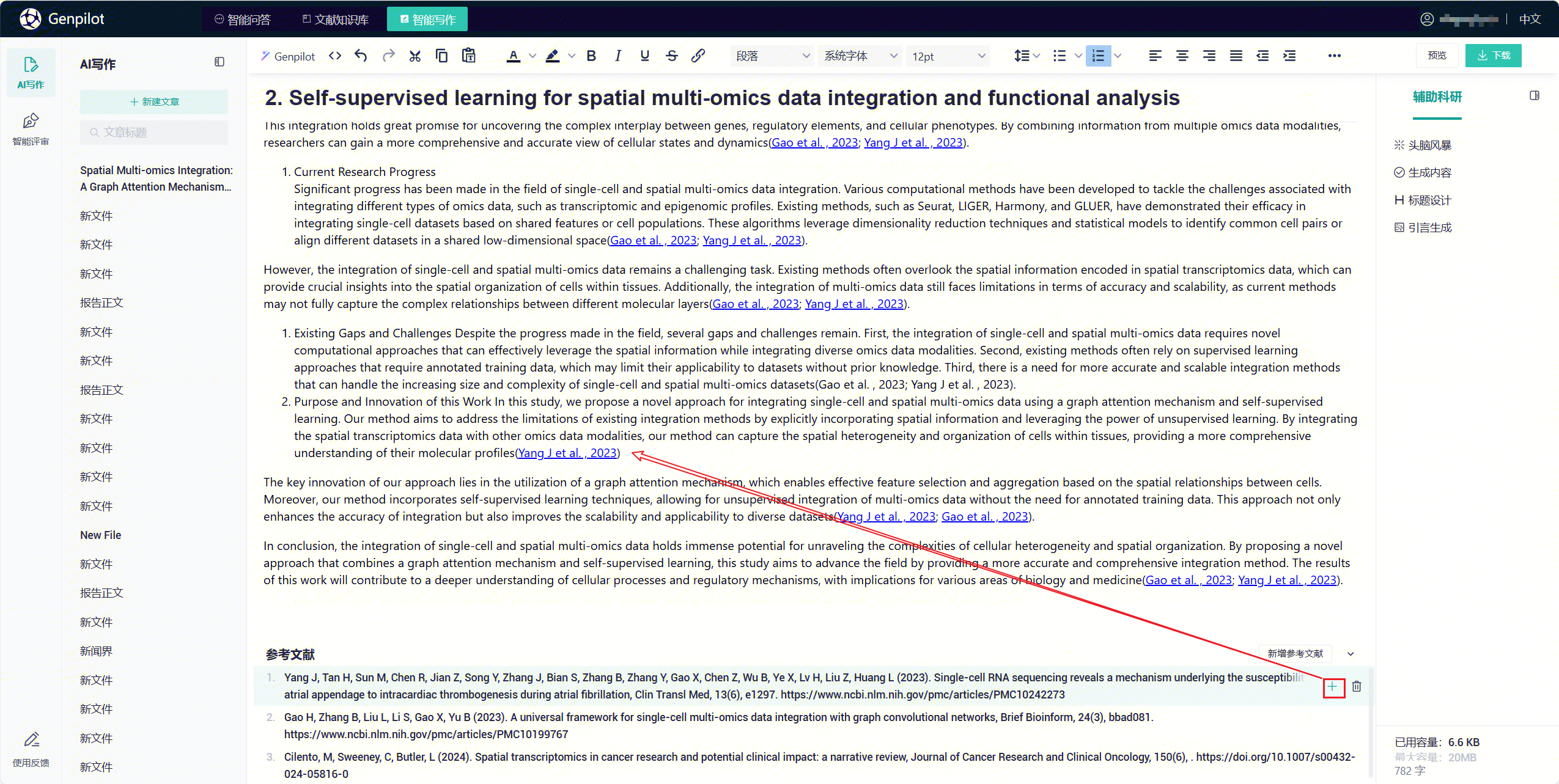
Task: Open the 智能评审 sidebar section
Action: point(31,130)
